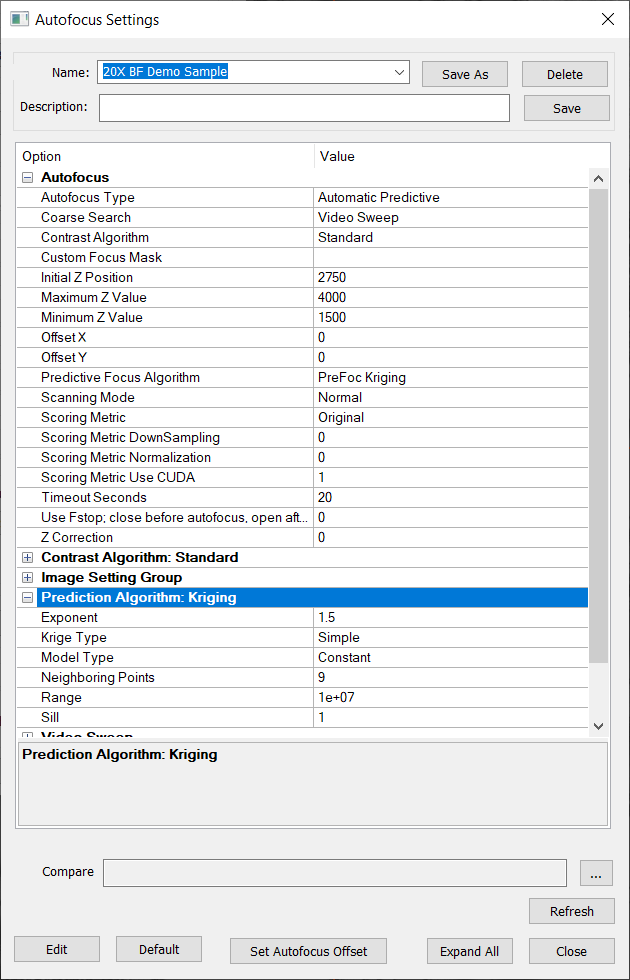Focus the Description text field
This screenshot has width=630, height=980.
coord(304,108)
